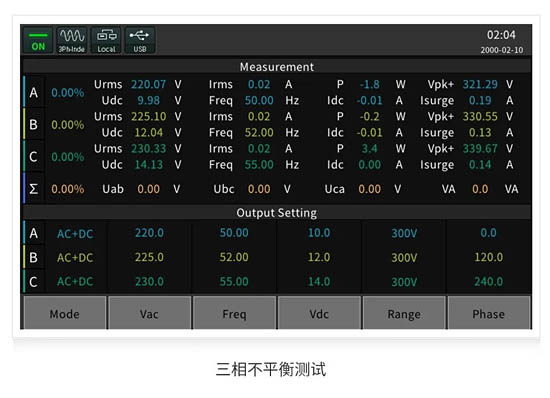This screenshot has width=550, height=398.
Task: Select phase C Vpk+ reading 339.67
Action: click(x=480, y=149)
